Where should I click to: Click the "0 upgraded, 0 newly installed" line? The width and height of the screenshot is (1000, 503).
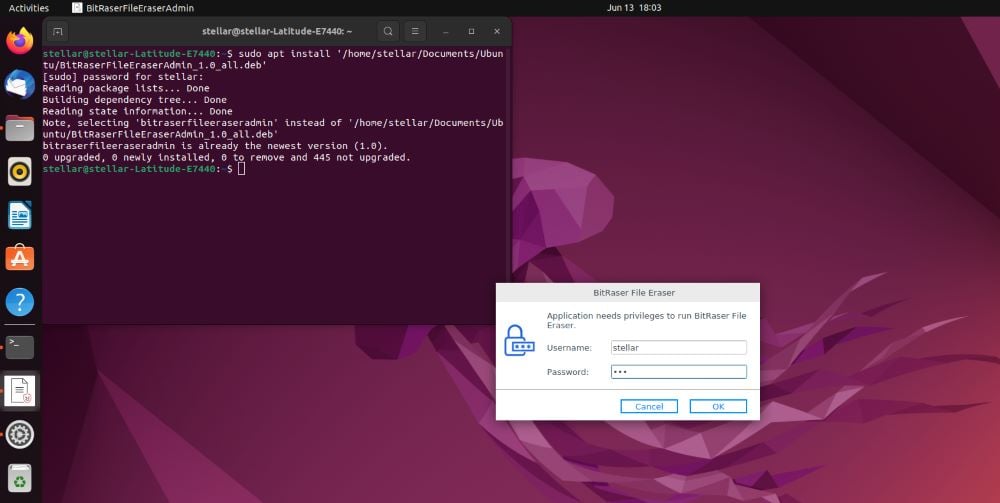point(226,157)
